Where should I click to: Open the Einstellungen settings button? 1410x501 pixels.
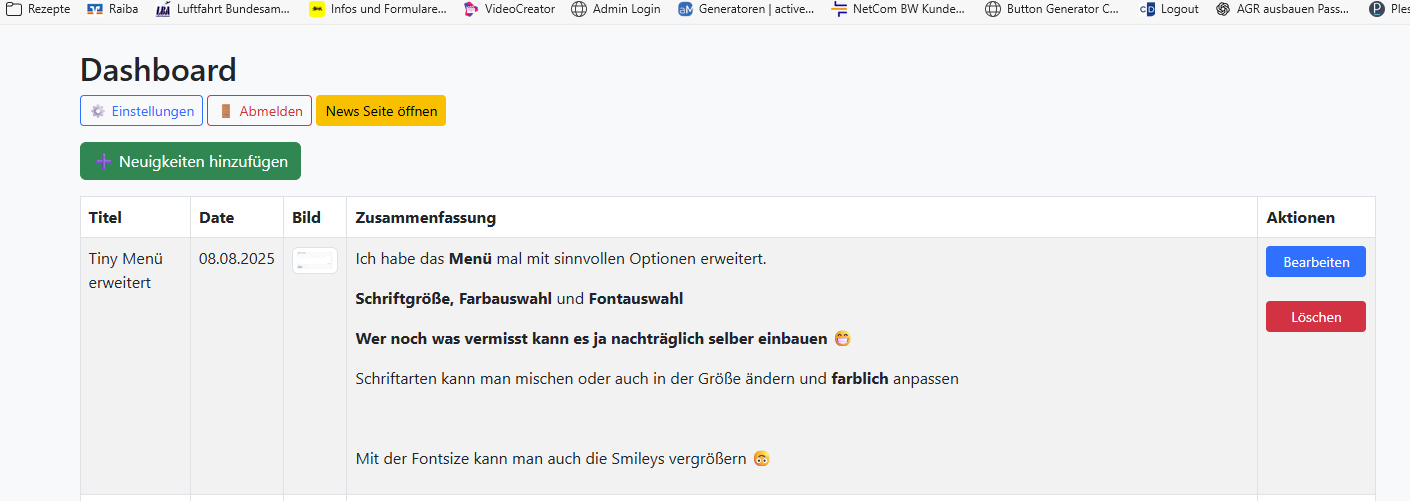(141, 111)
